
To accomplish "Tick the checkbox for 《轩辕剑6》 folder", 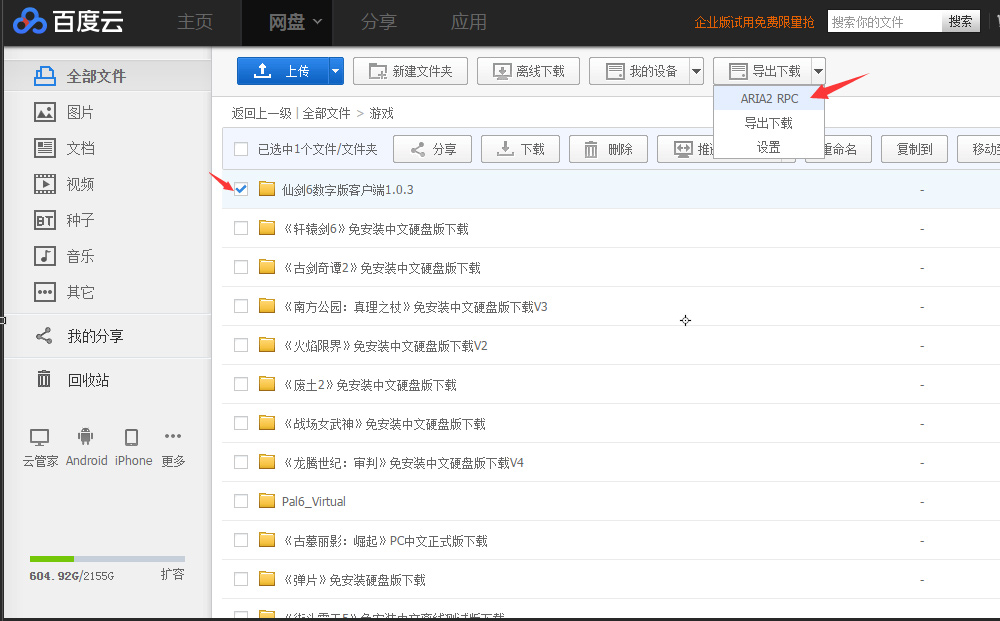I will point(241,228).
